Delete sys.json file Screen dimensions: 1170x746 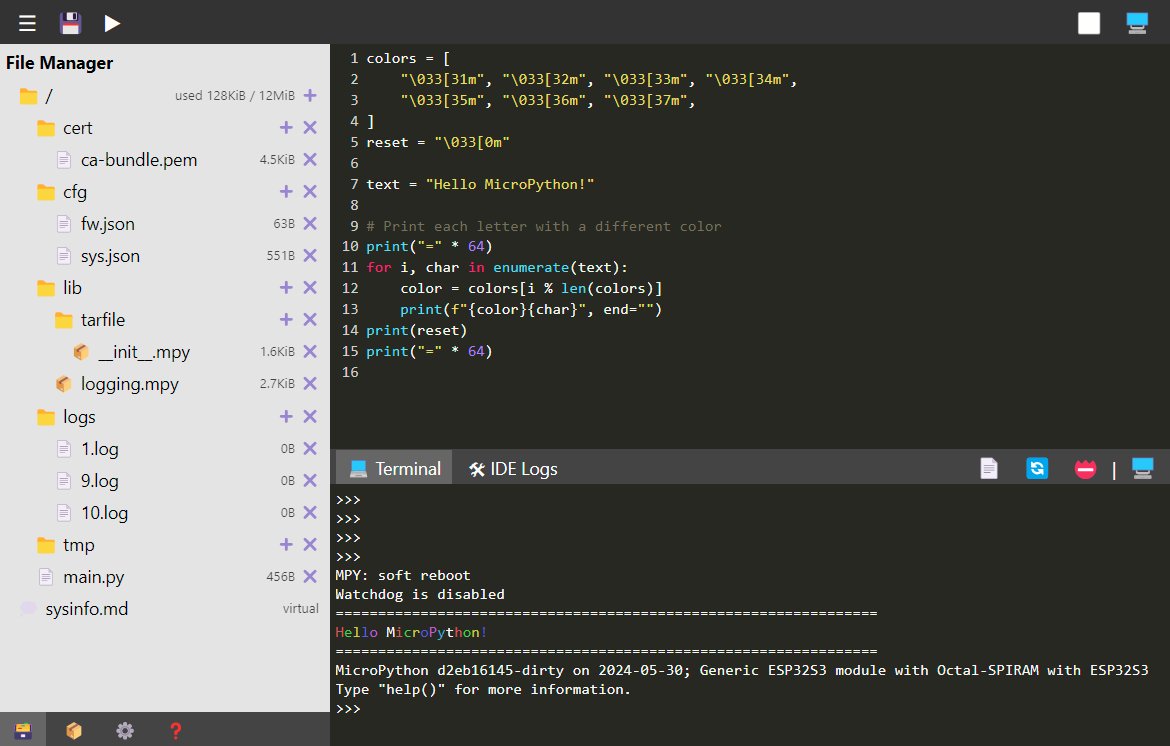[310, 255]
